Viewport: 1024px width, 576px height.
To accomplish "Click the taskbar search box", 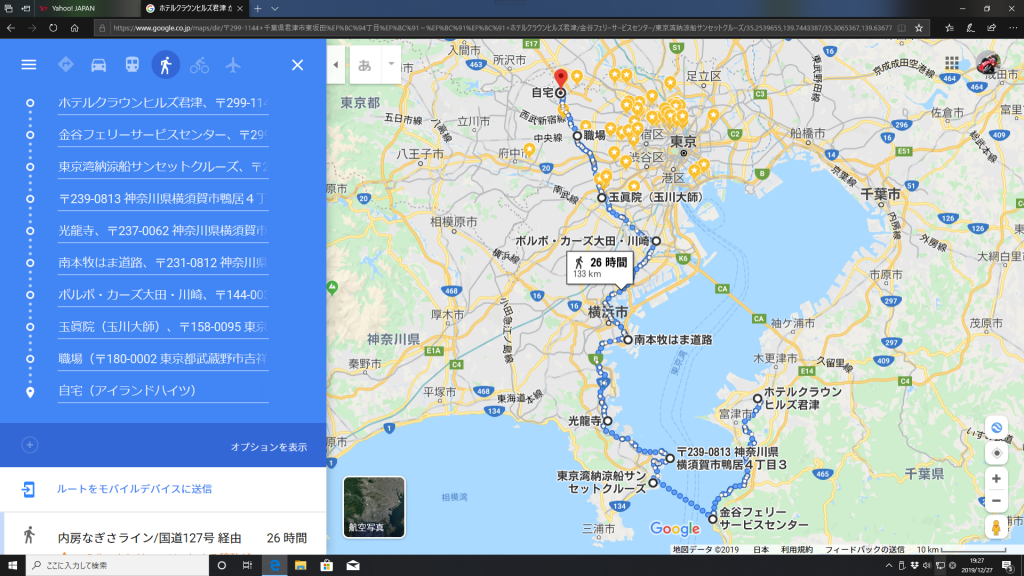I will [x=118, y=566].
